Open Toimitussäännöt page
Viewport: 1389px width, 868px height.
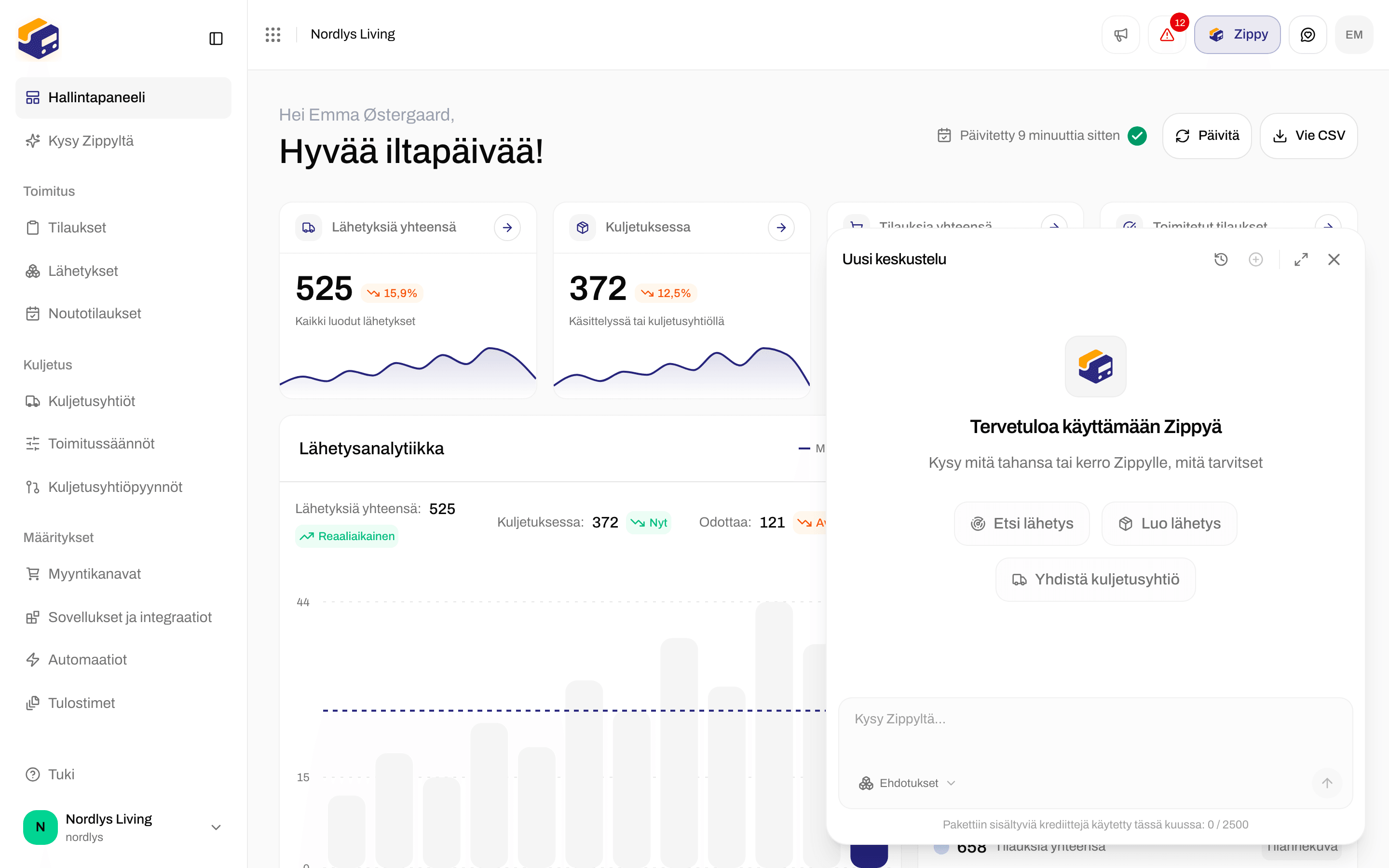click(123, 444)
